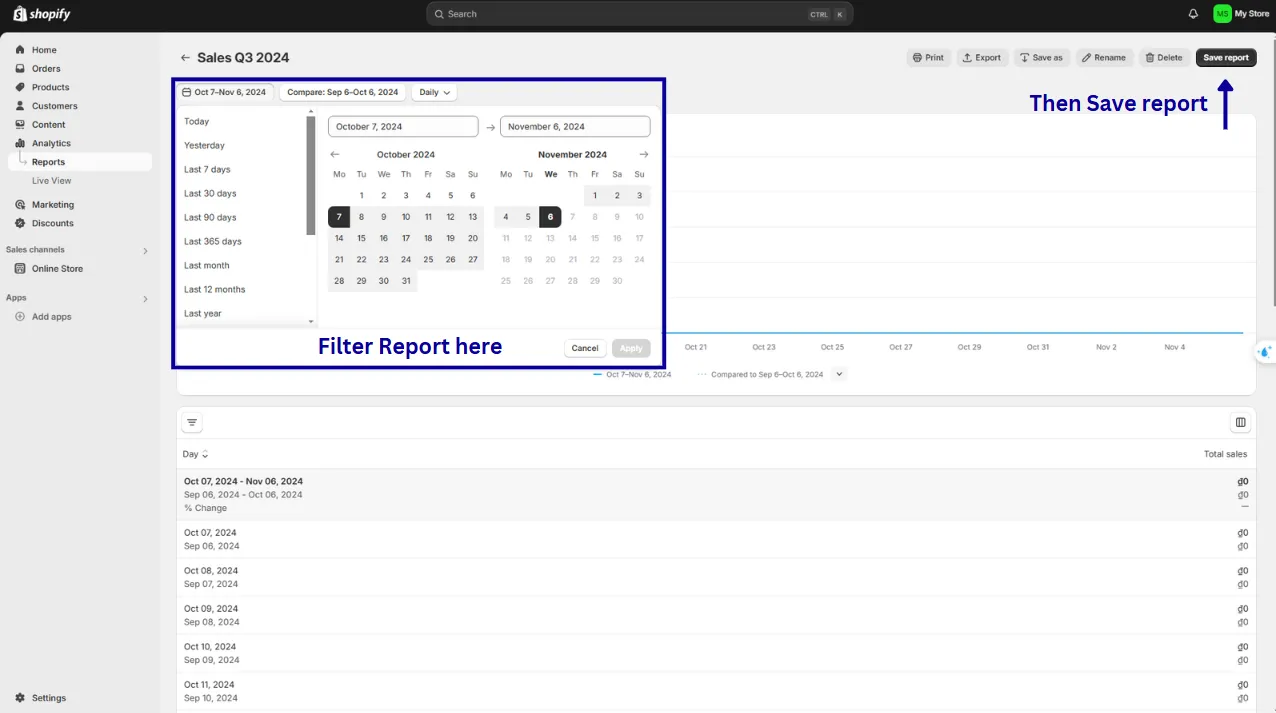The width and height of the screenshot is (1276, 713).
Task: Click the Discounts icon in the sidebar
Action: 20,223
